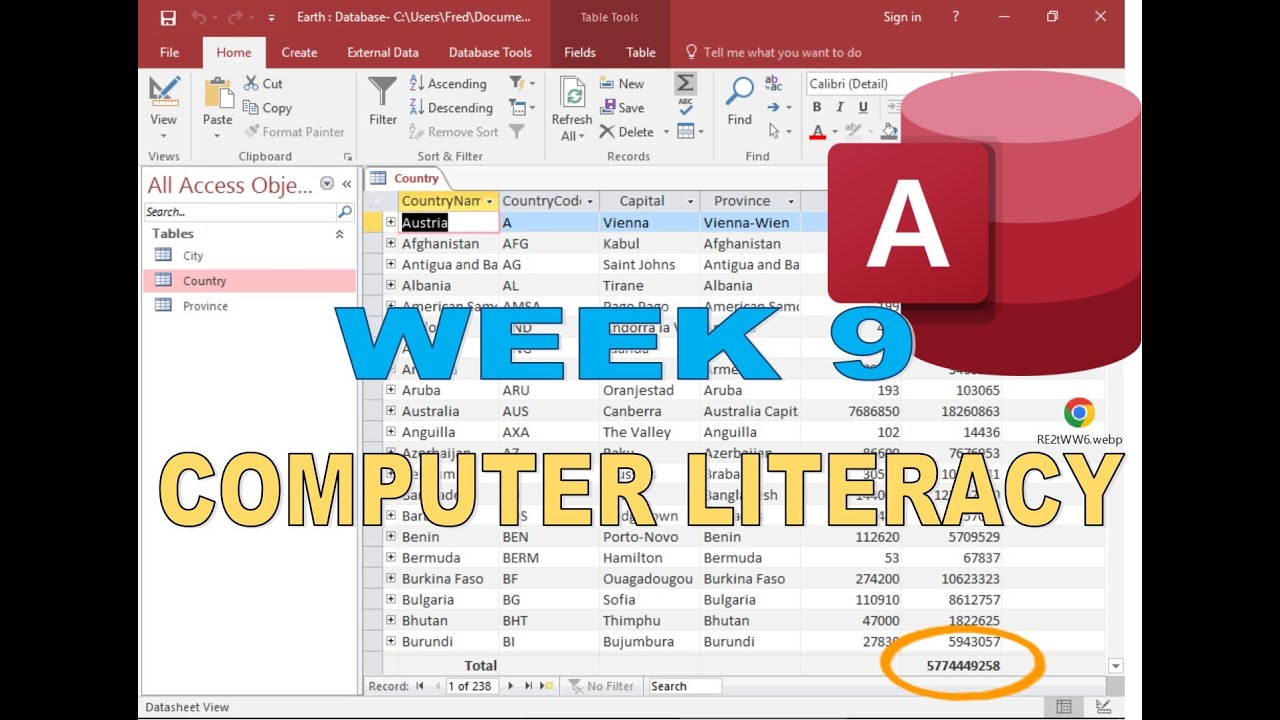The image size is (1280, 720).
Task: Sort the column Descending
Action: [450, 108]
